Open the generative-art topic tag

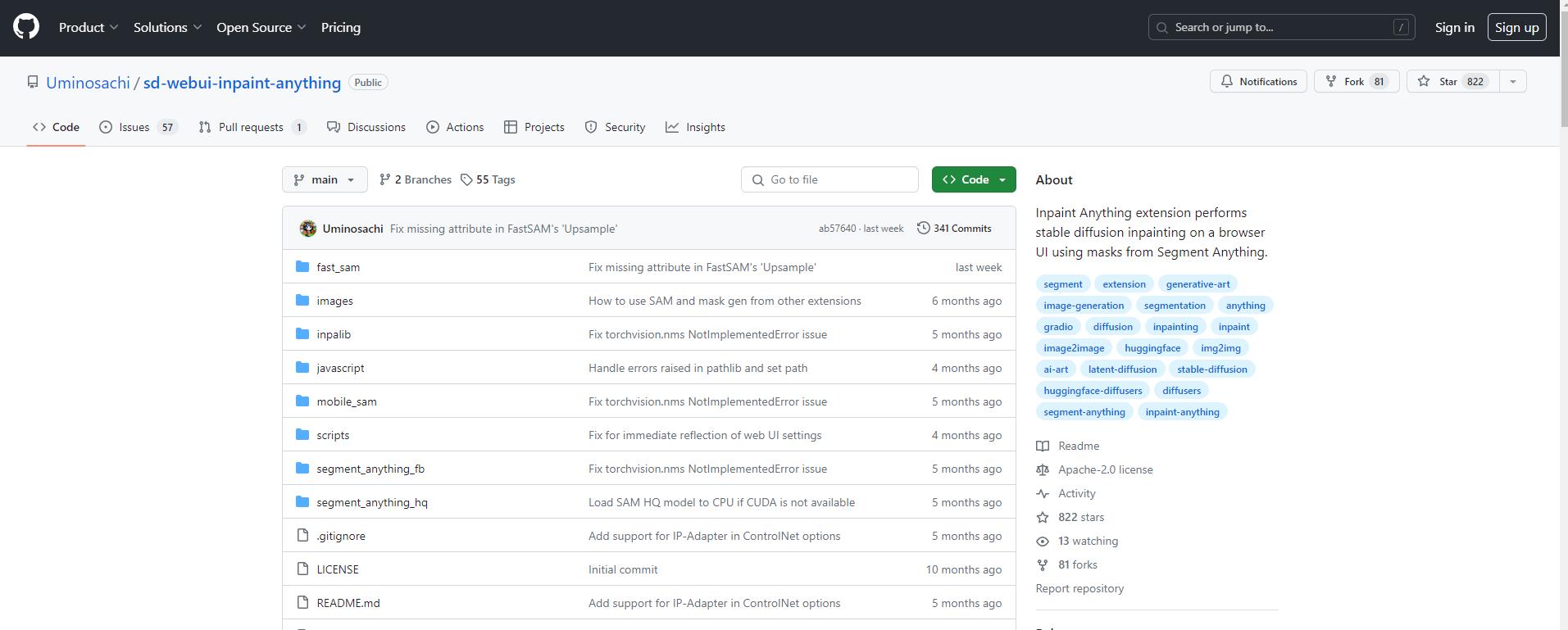point(1198,283)
